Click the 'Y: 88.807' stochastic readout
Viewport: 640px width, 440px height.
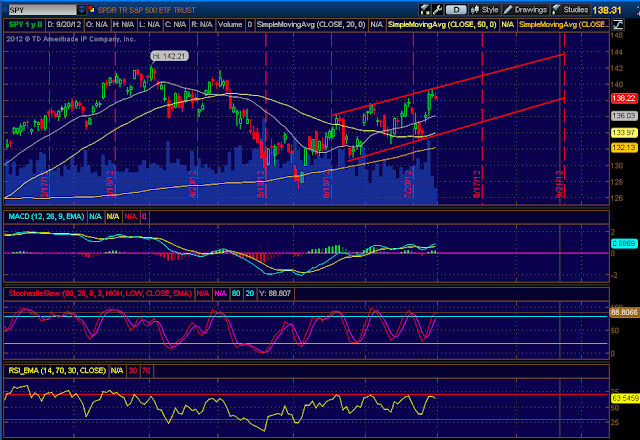coord(275,293)
